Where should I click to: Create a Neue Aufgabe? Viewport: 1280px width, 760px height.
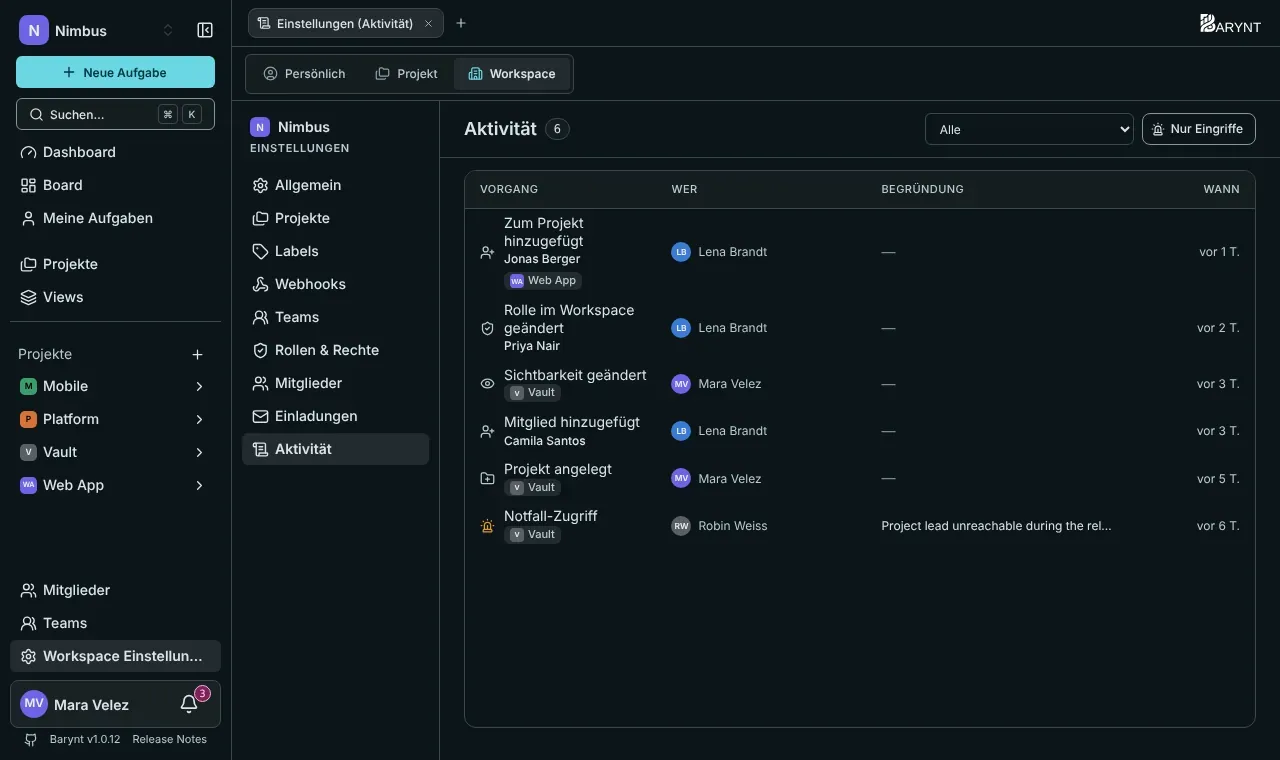[115, 72]
